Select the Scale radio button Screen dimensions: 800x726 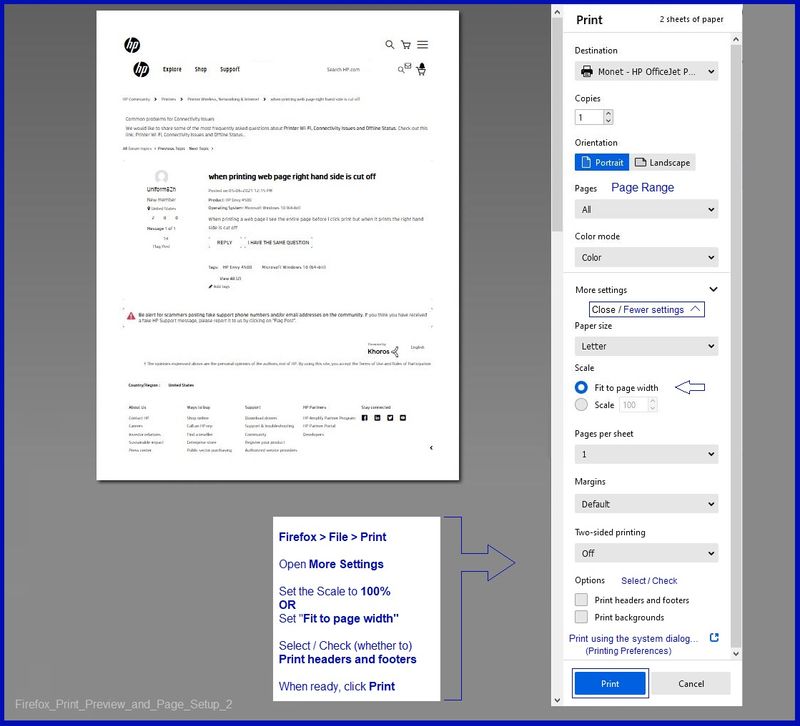click(581, 404)
